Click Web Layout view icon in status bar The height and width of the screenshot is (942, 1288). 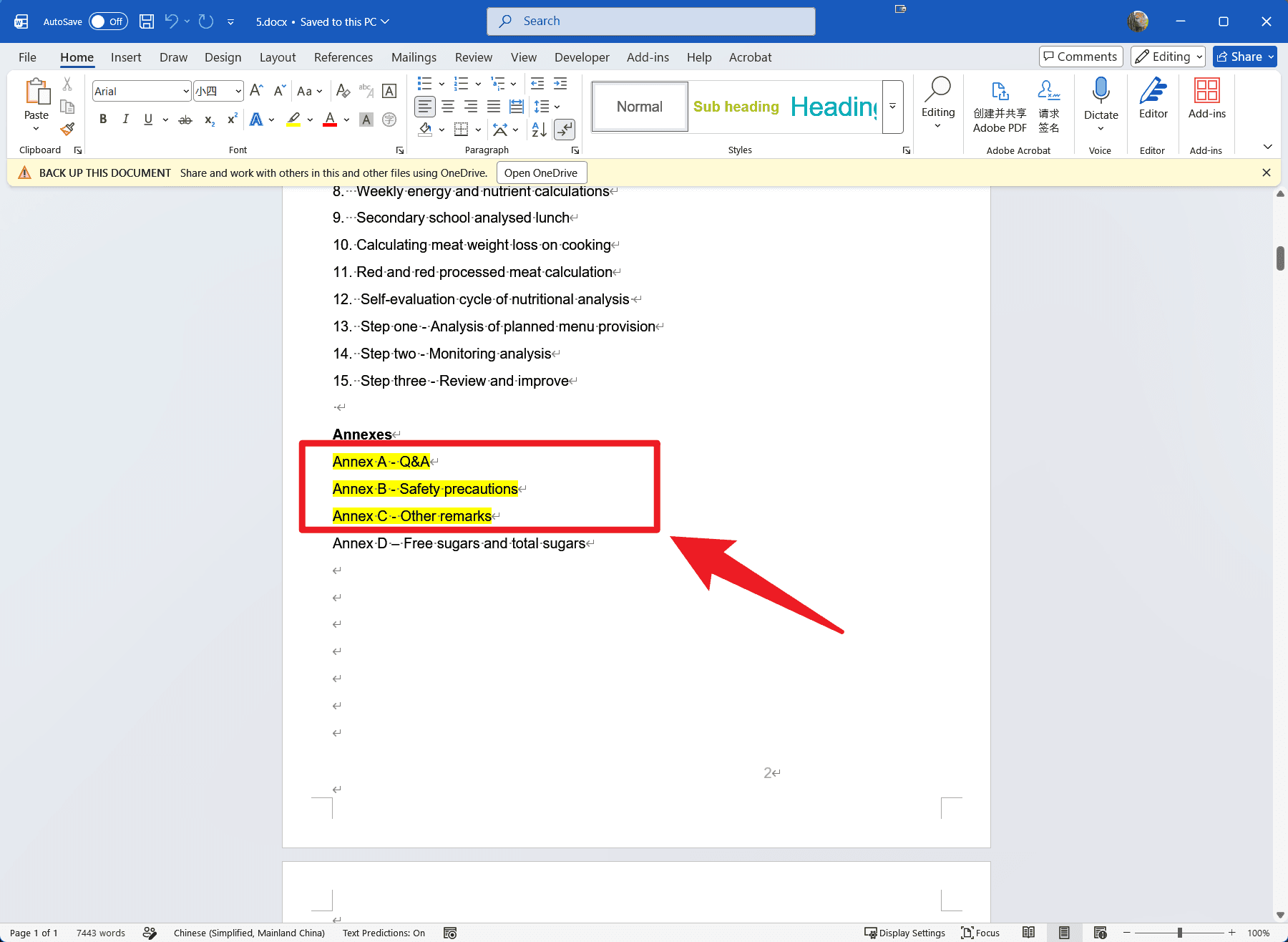[x=1100, y=933]
